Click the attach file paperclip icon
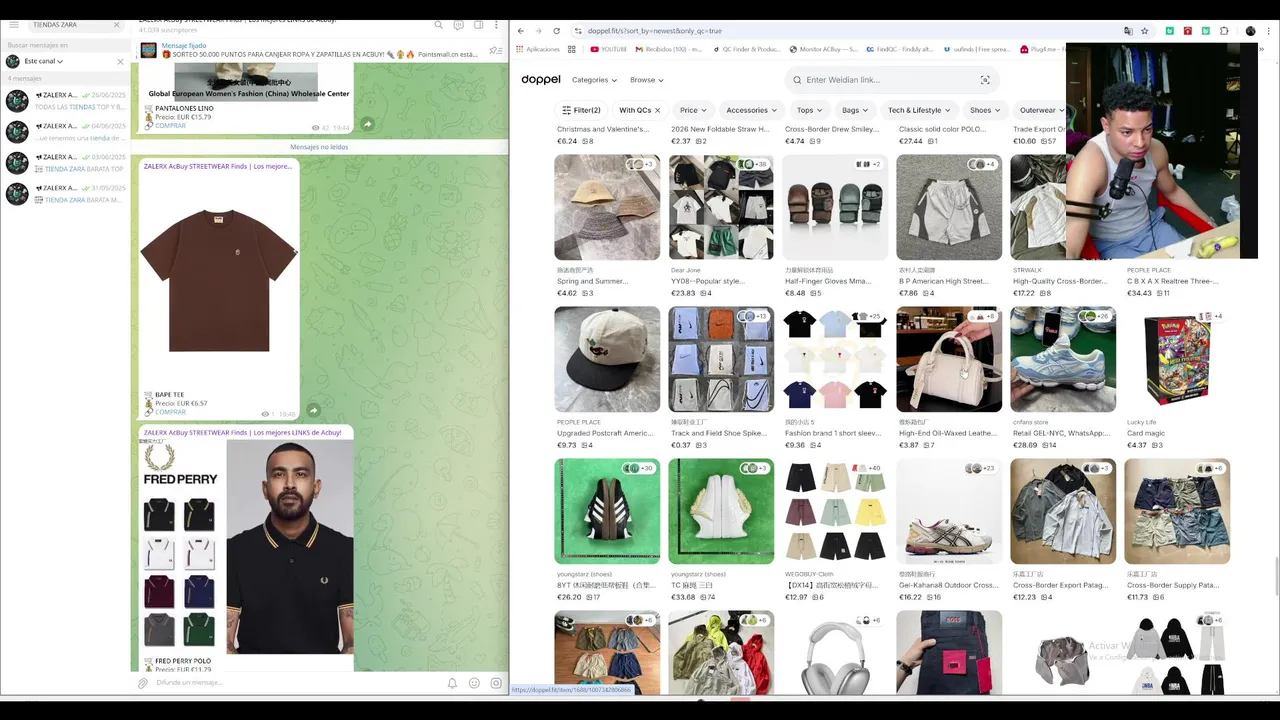1280x720 pixels. pos(143,683)
